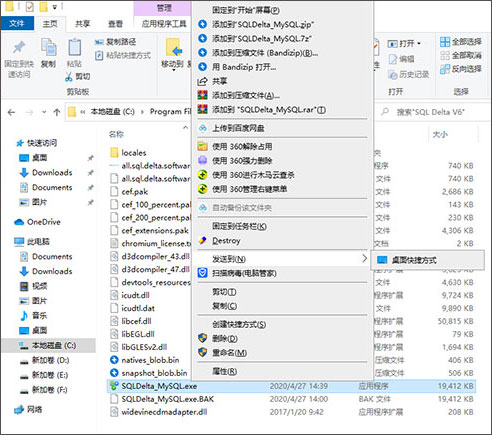
Task: Select 视频 under This PC
Action: (x=33, y=286)
